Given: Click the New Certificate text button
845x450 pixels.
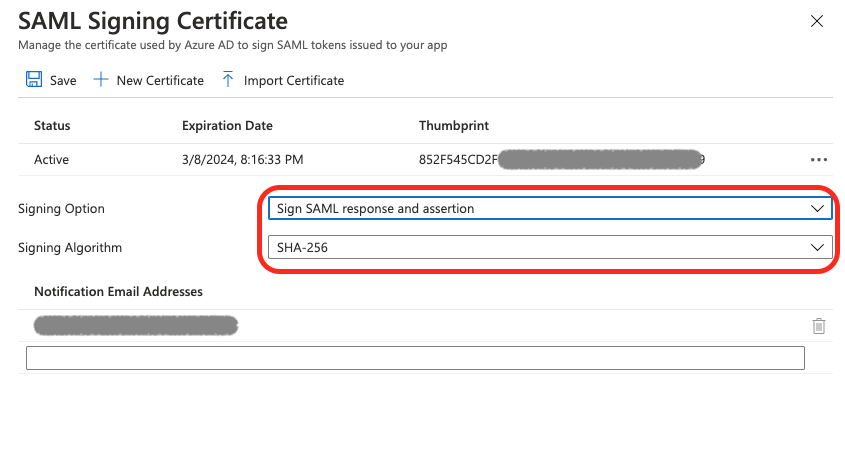Looking at the screenshot, I should click(160, 80).
